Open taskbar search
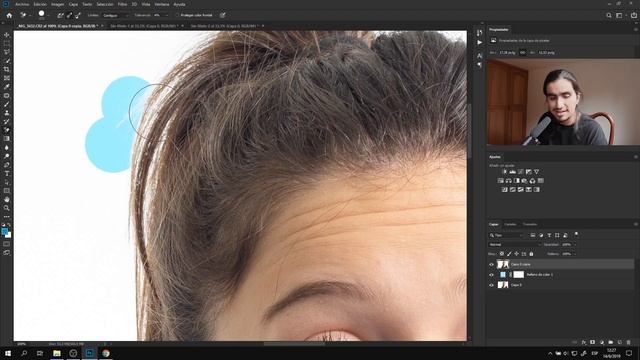 coord(24,353)
